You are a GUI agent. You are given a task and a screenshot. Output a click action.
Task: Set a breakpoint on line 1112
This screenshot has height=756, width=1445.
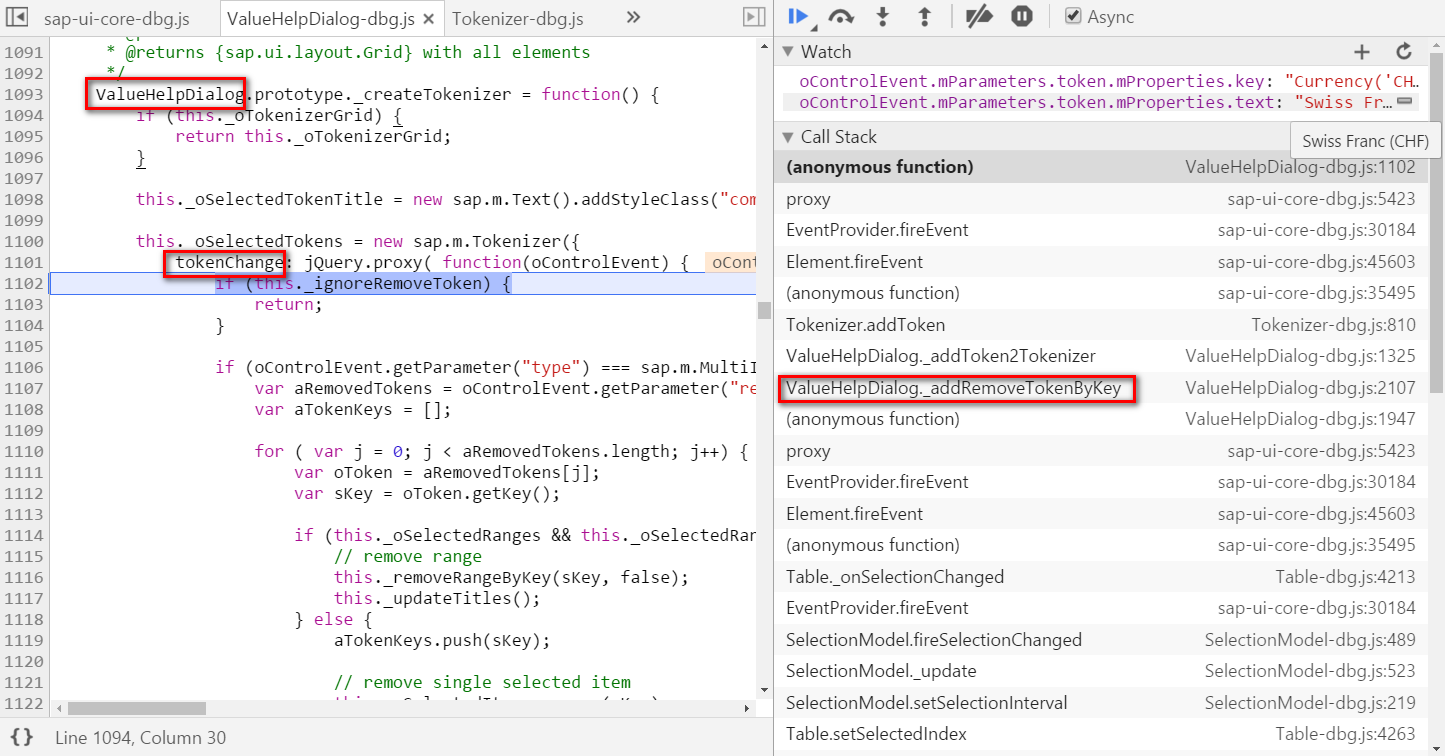[22, 493]
